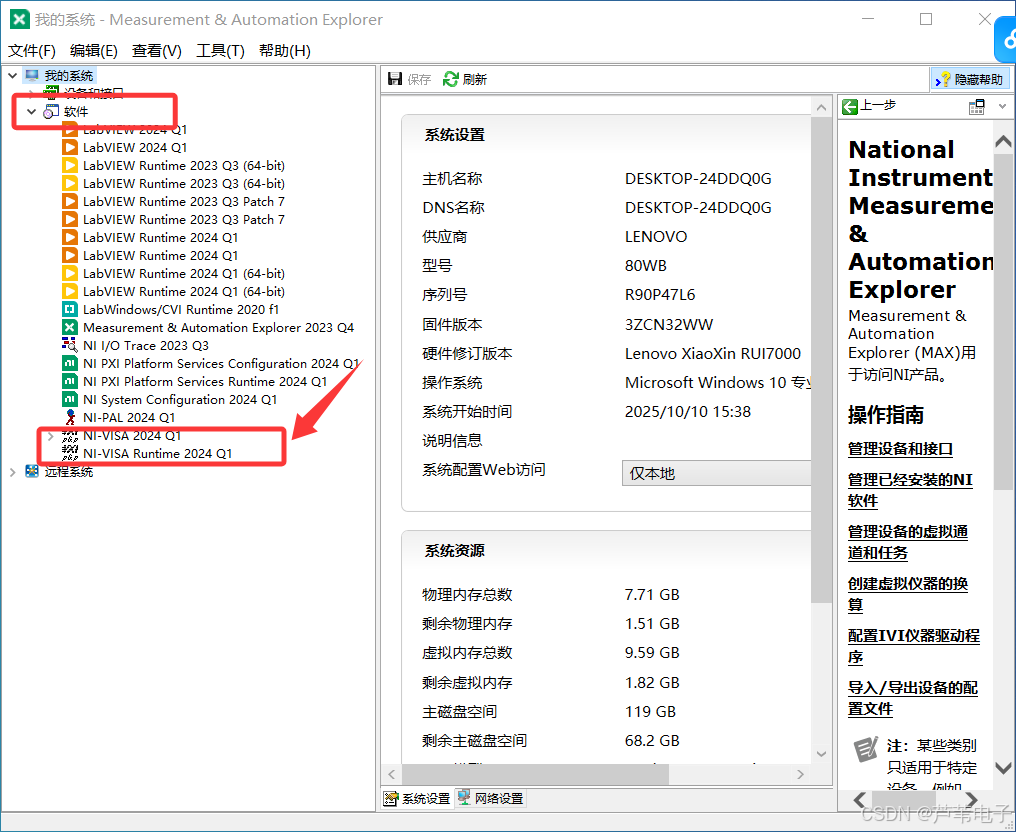Open the 查看(V) menu
Screen dimensions: 1016x832
coord(157,51)
